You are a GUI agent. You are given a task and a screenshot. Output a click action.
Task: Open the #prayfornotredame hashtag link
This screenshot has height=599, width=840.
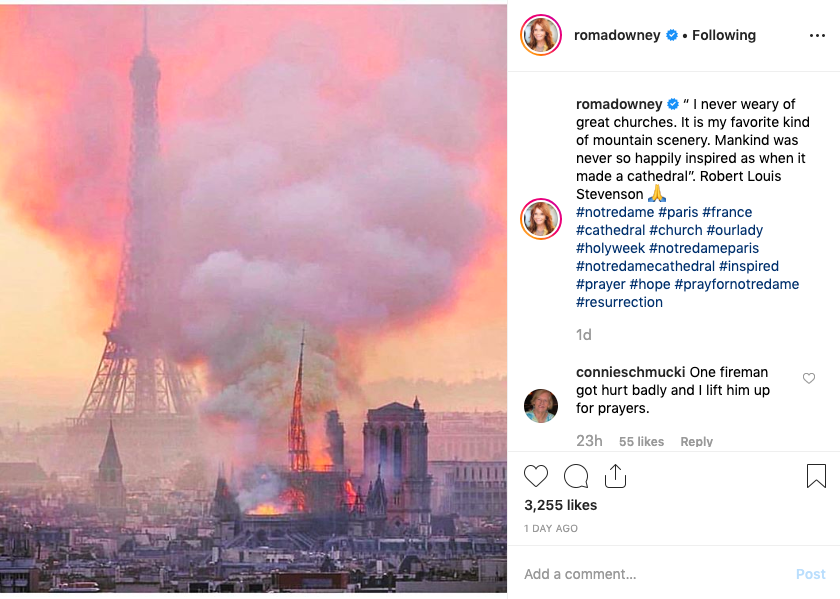[x=737, y=284]
